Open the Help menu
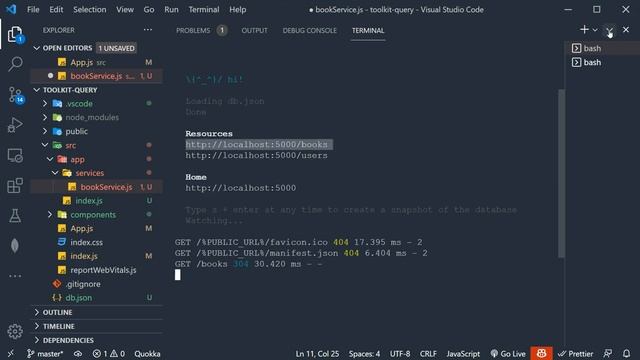The width and height of the screenshot is (640, 360). coord(238,9)
